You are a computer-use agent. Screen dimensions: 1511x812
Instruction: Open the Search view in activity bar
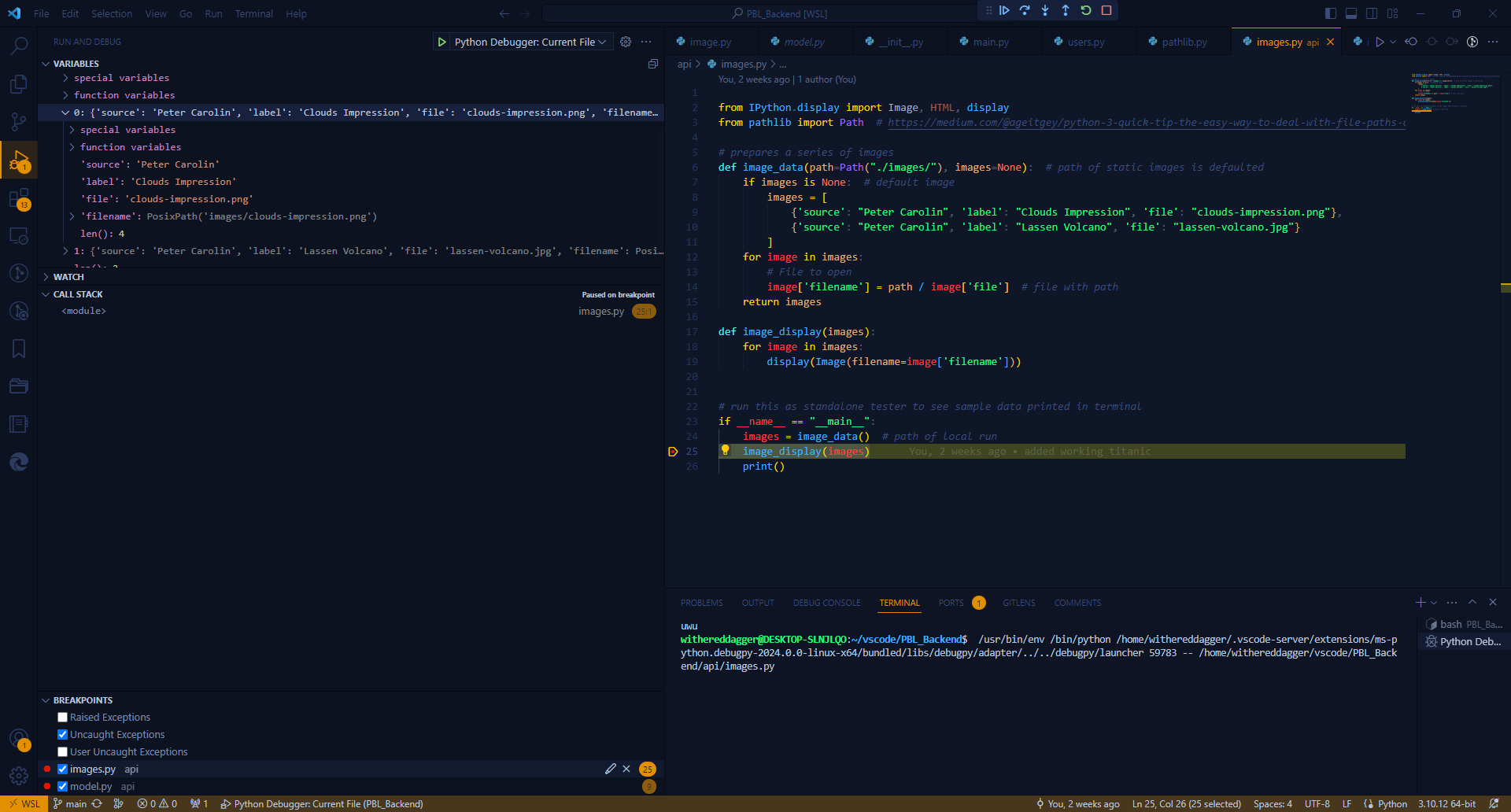pyautogui.click(x=19, y=46)
